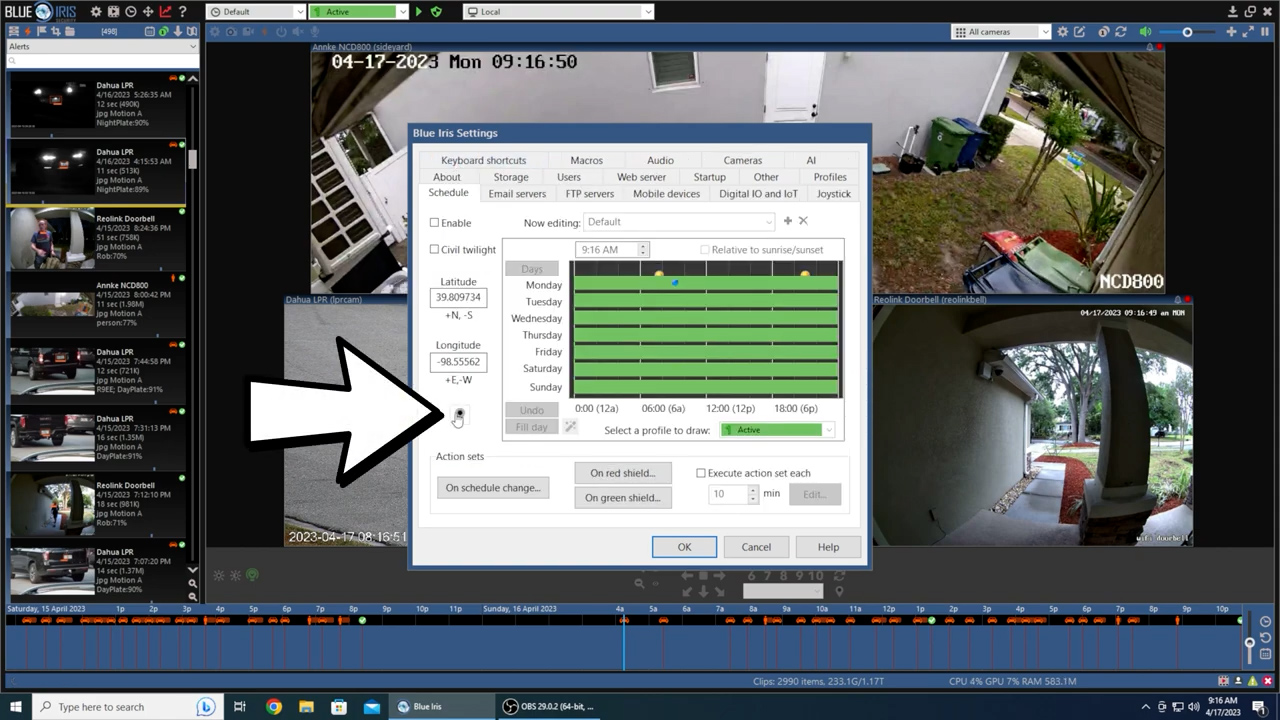Click the eyedropper icon beside Fill day
Viewport: 1280px width, 720px height.
pos(570,427)
